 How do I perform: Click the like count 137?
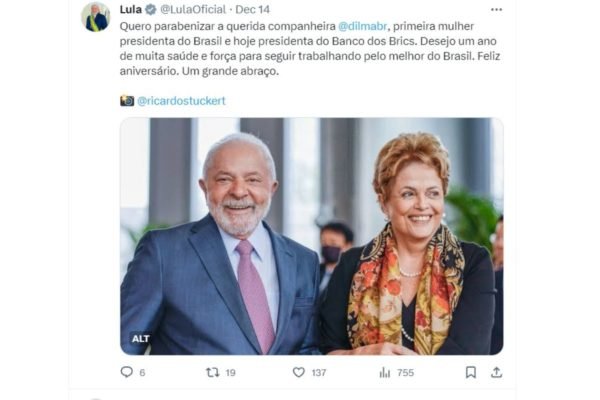pos(319,372)
